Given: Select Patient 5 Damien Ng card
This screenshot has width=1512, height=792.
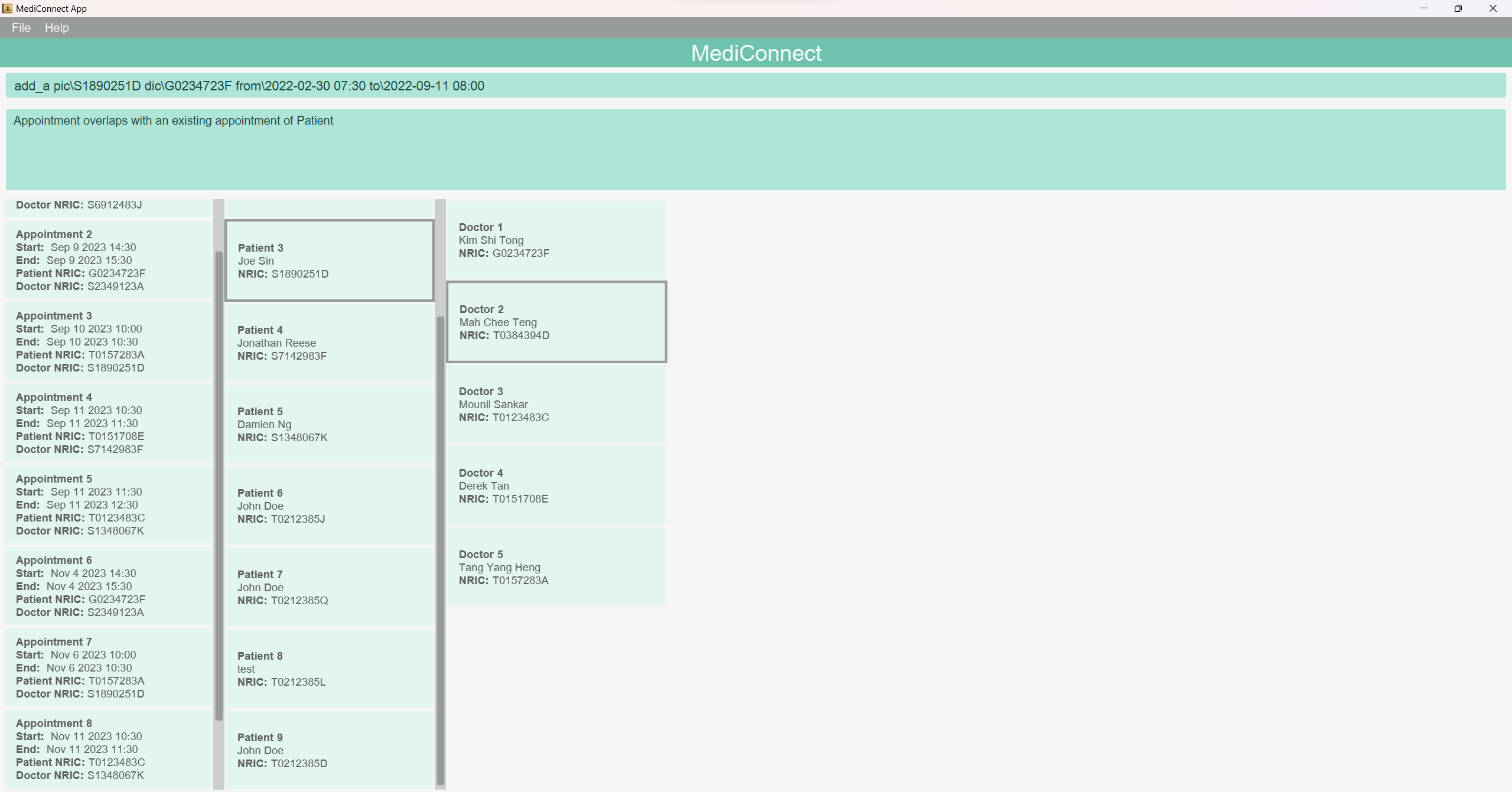Looking at the screenshot, I should [x=329, y=424].
